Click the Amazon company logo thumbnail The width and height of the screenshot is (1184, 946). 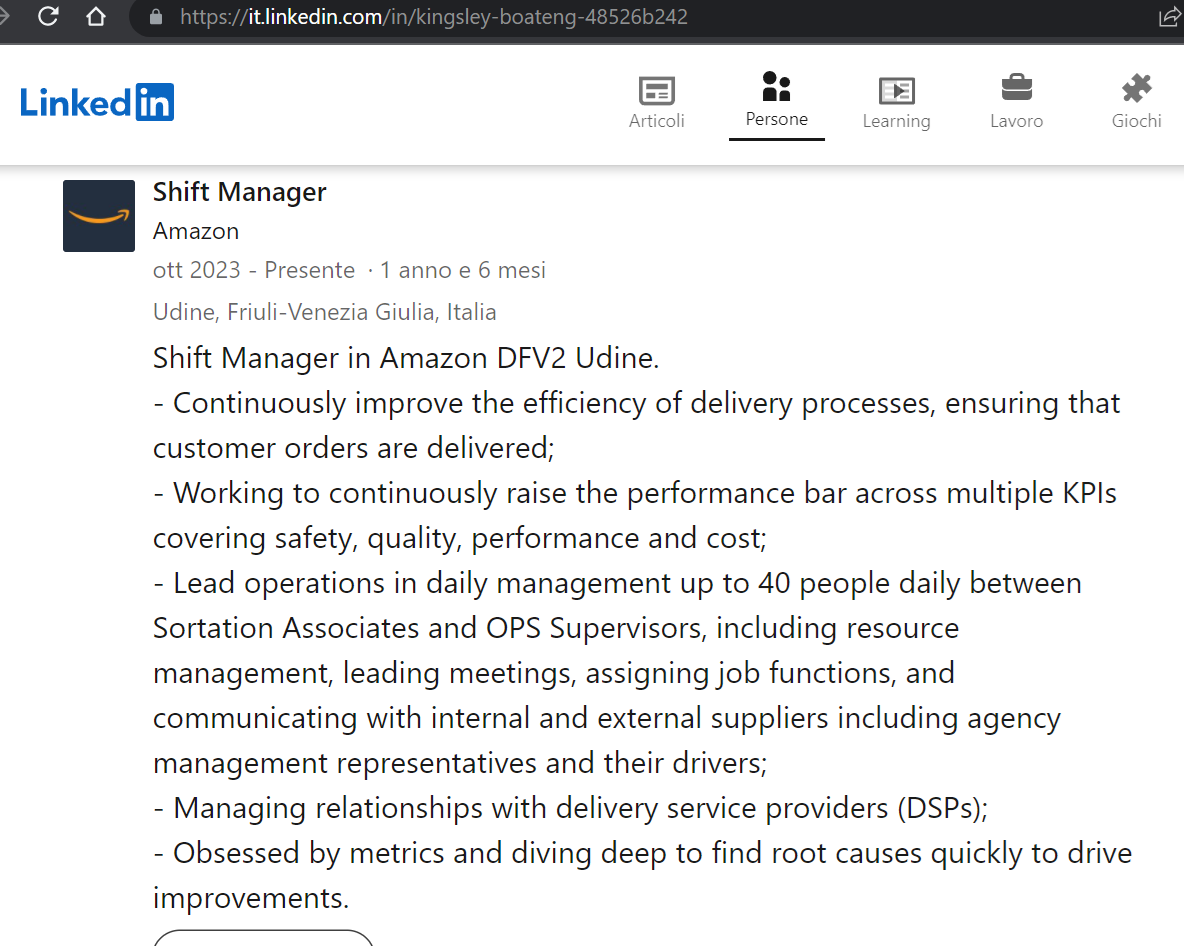99,216
